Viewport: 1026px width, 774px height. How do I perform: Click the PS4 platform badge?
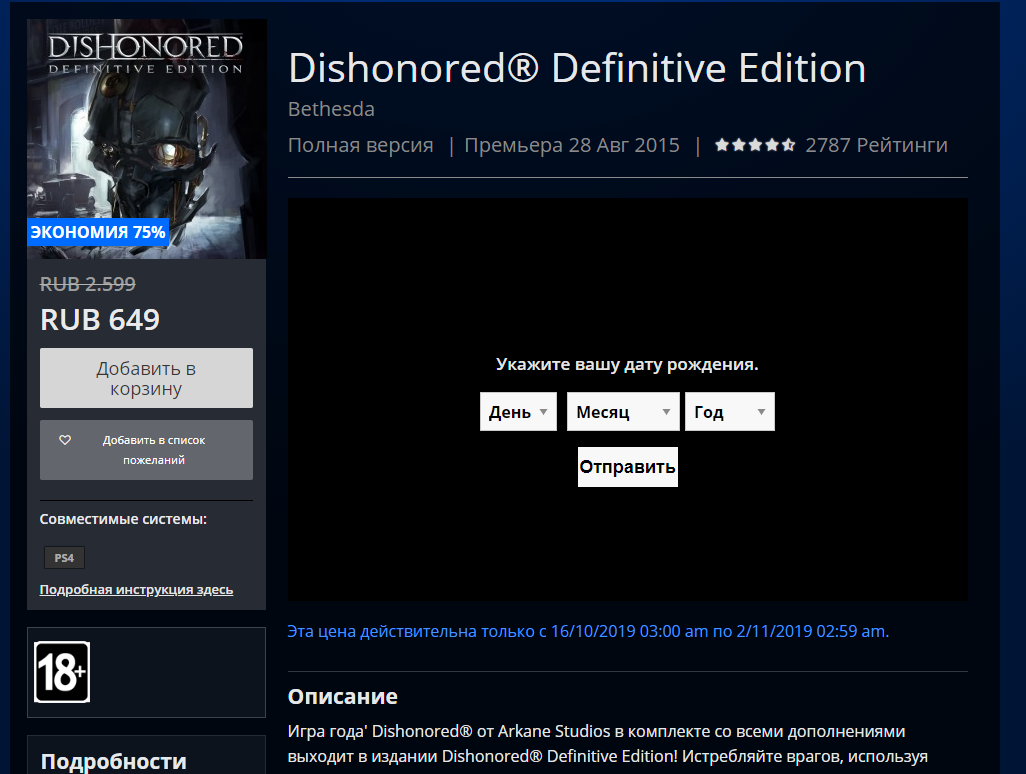[64, 558]
